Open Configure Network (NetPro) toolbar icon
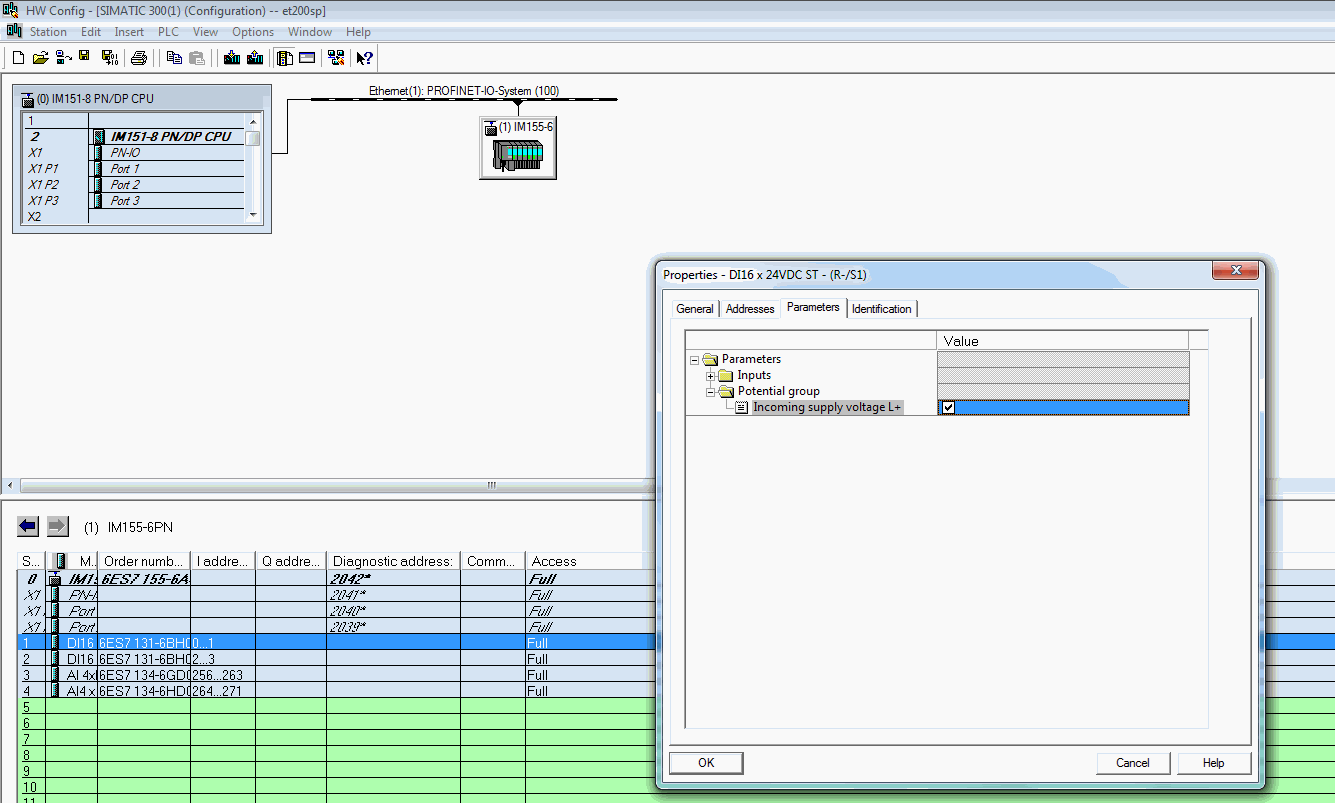The image size is (1335, 803). [336, 58]
